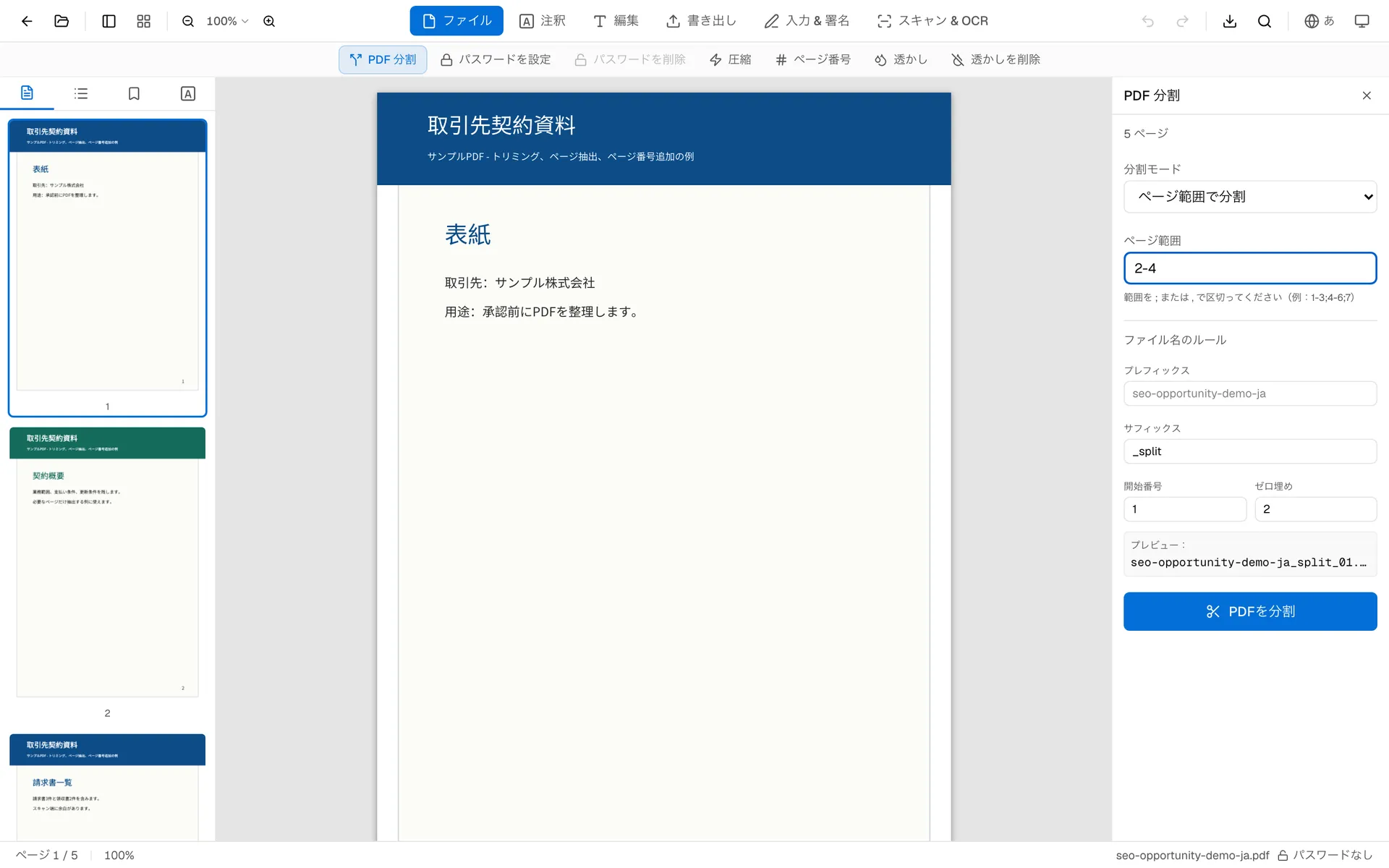Screen dimensions: 1389x868
Task: Click the zoom out magnifier
Action: (x=188, y=21)
